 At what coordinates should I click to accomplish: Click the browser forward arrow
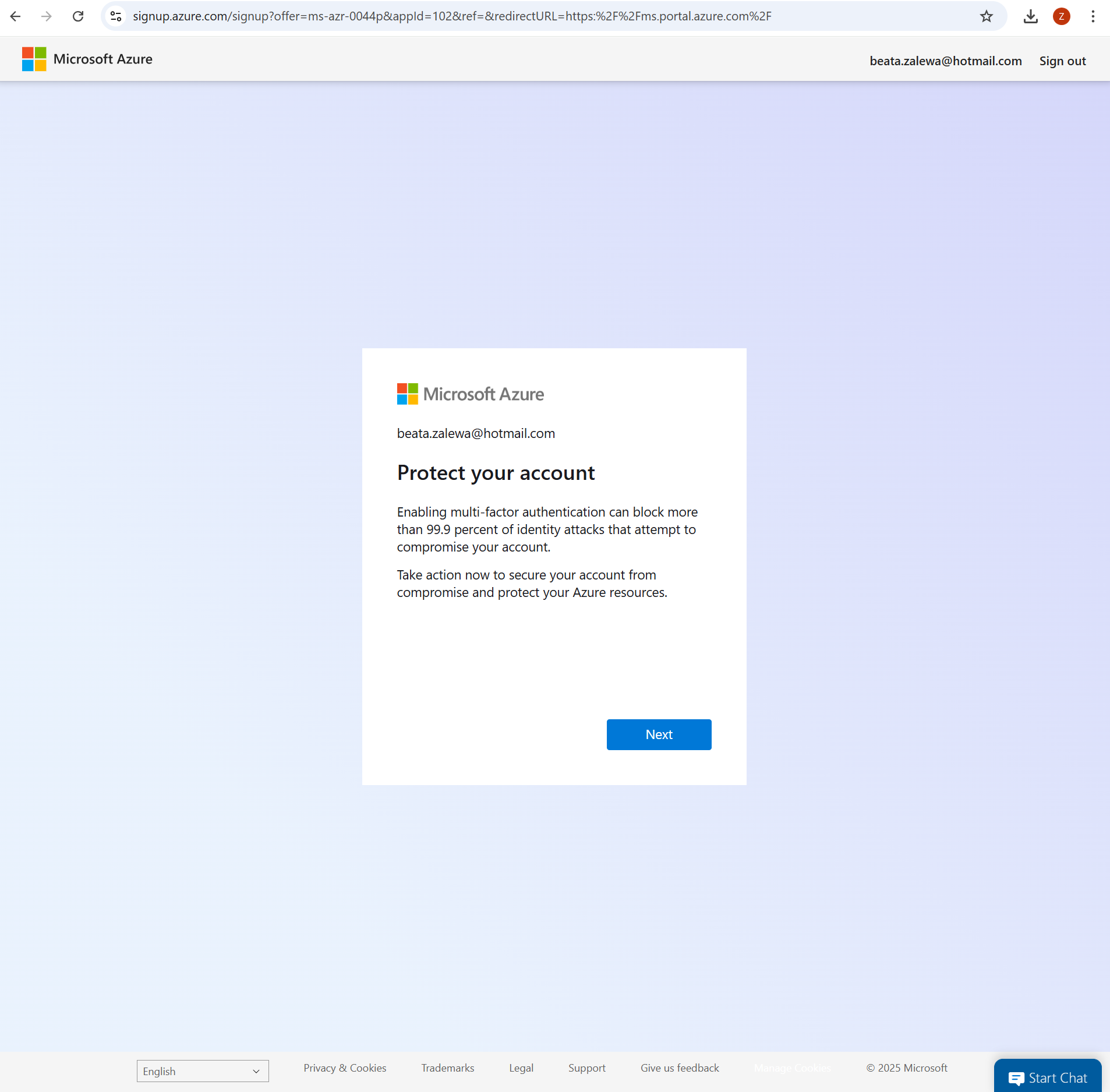pyautogui.click(x=47, y=16)
